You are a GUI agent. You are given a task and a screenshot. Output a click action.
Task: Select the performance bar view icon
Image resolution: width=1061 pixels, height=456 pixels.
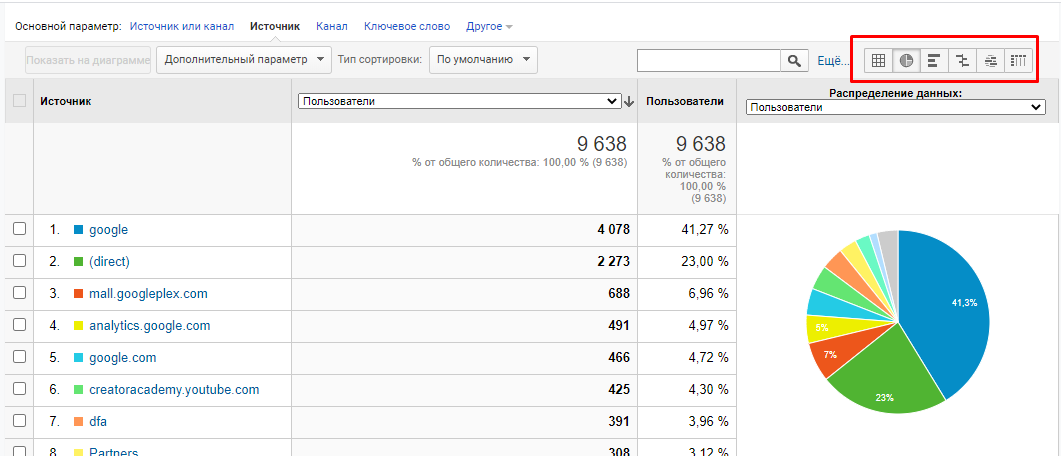pos(934,60)
